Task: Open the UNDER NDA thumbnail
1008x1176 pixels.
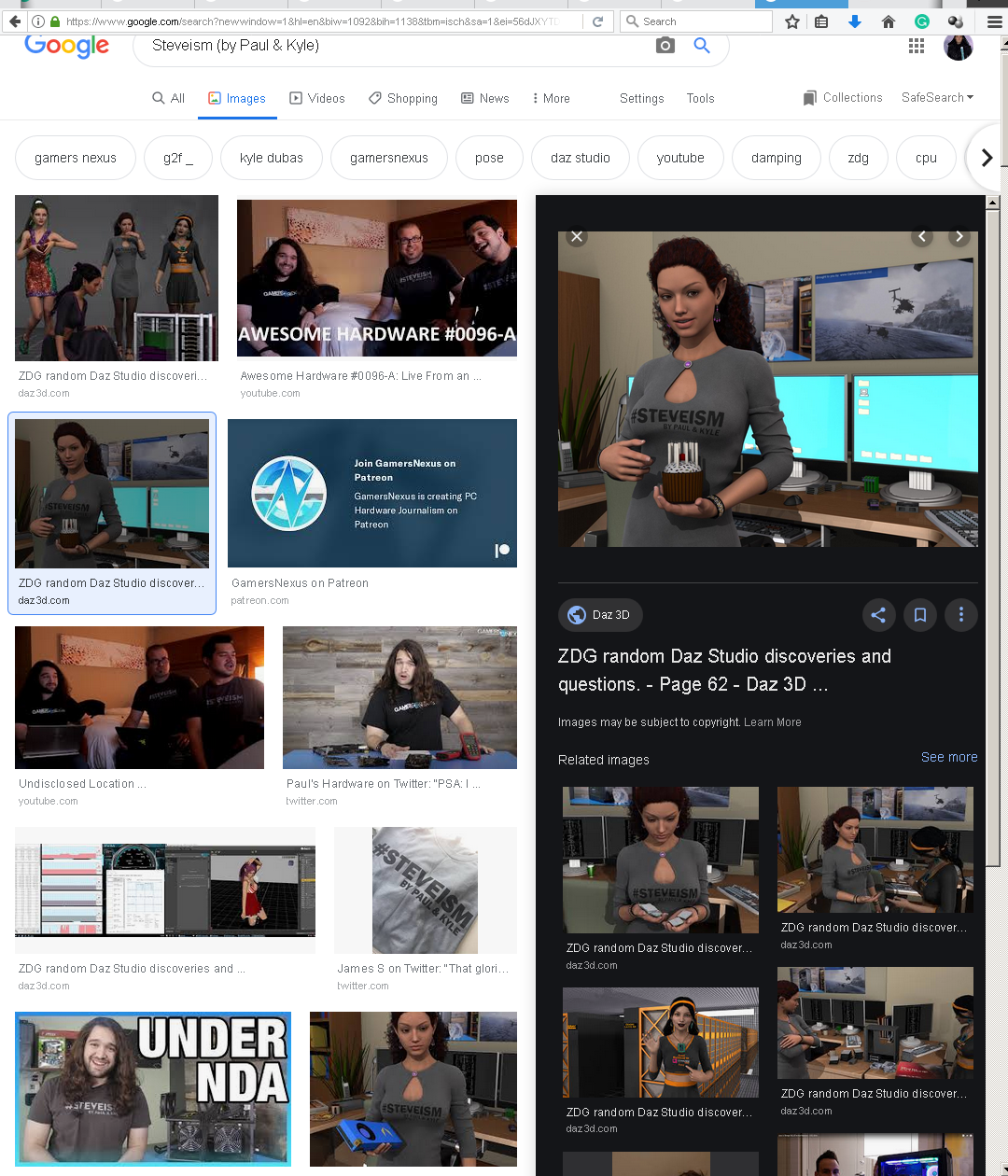Action: (x=153, y=1089)
